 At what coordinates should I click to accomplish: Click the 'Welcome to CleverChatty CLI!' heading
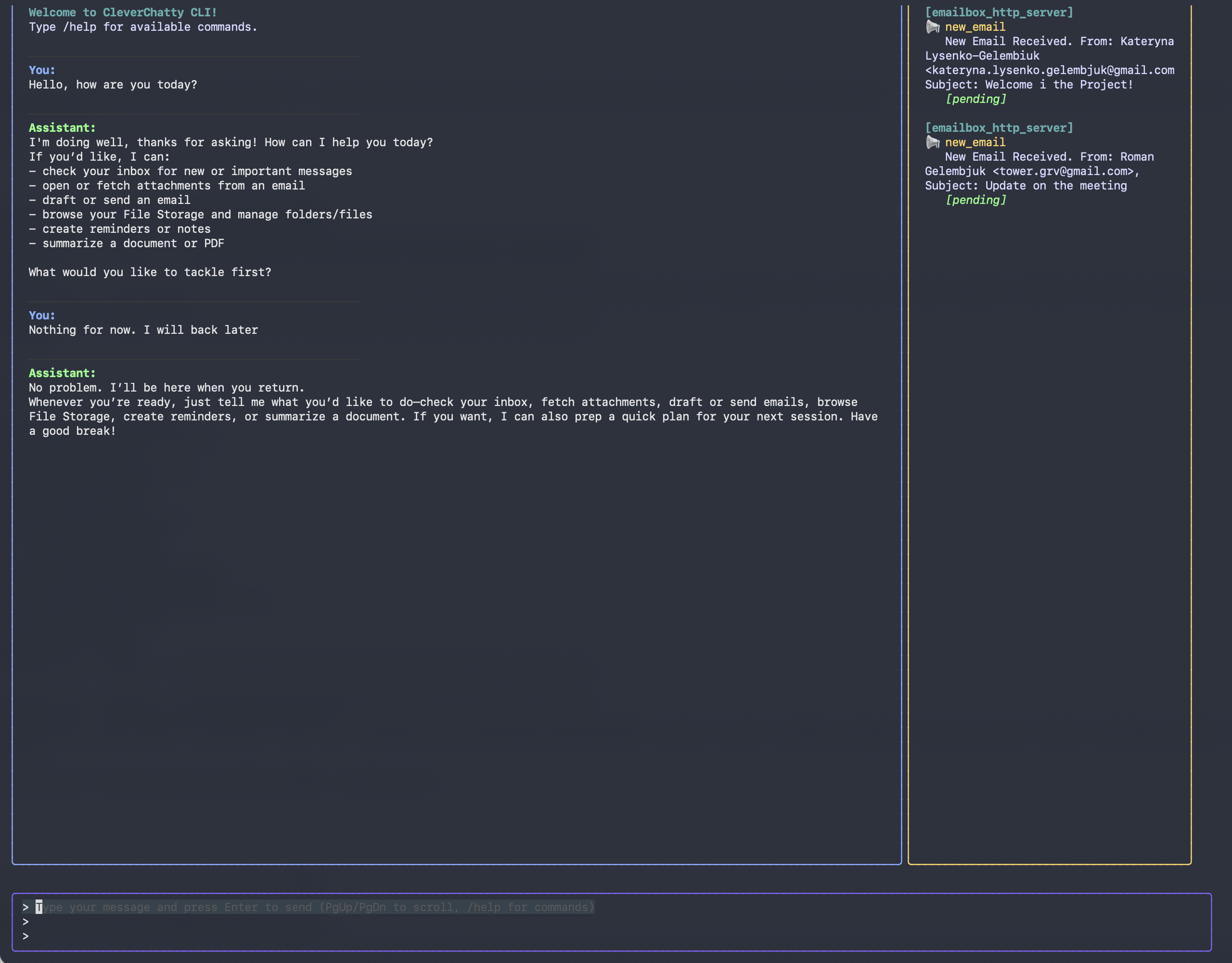pos(123,13)
